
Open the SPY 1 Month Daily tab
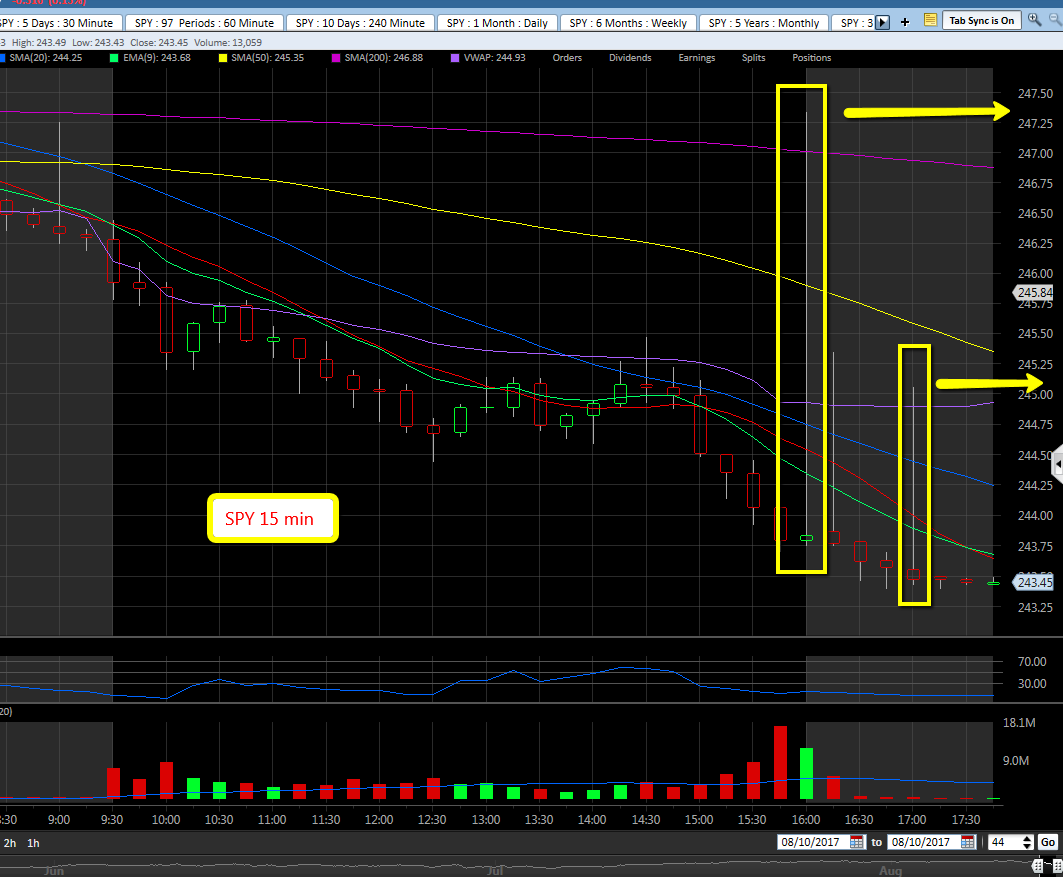pos(497,22)
